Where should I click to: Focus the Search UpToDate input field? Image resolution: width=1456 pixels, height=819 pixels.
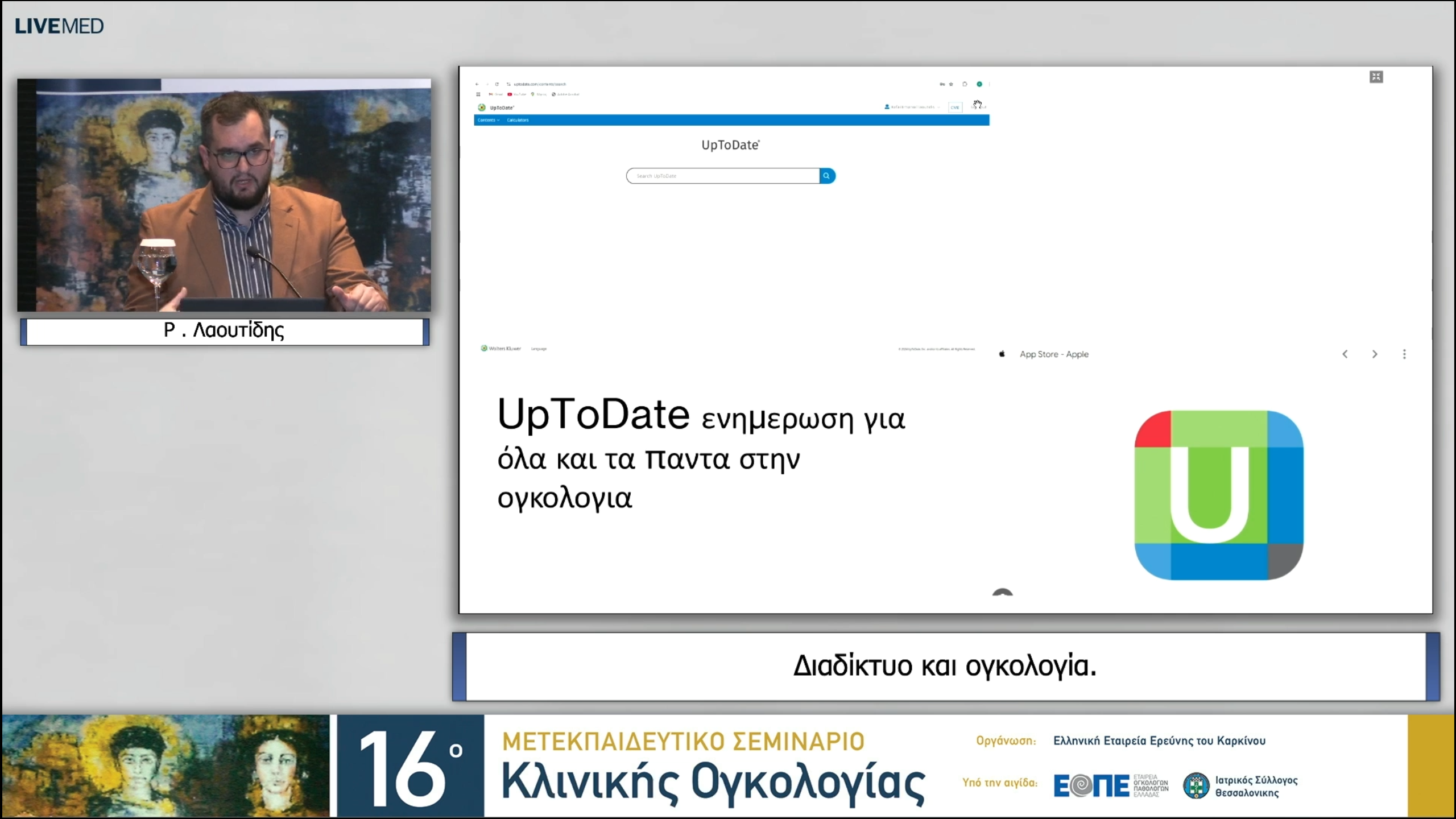[x=722, y=176]
